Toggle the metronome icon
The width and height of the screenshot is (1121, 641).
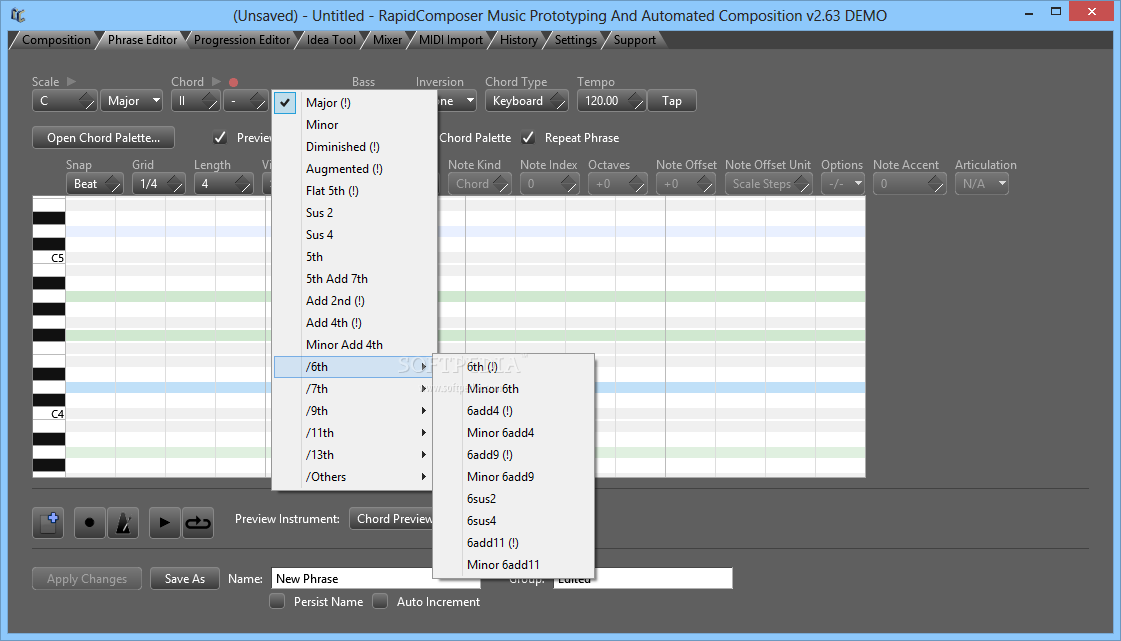coord(123,523)
